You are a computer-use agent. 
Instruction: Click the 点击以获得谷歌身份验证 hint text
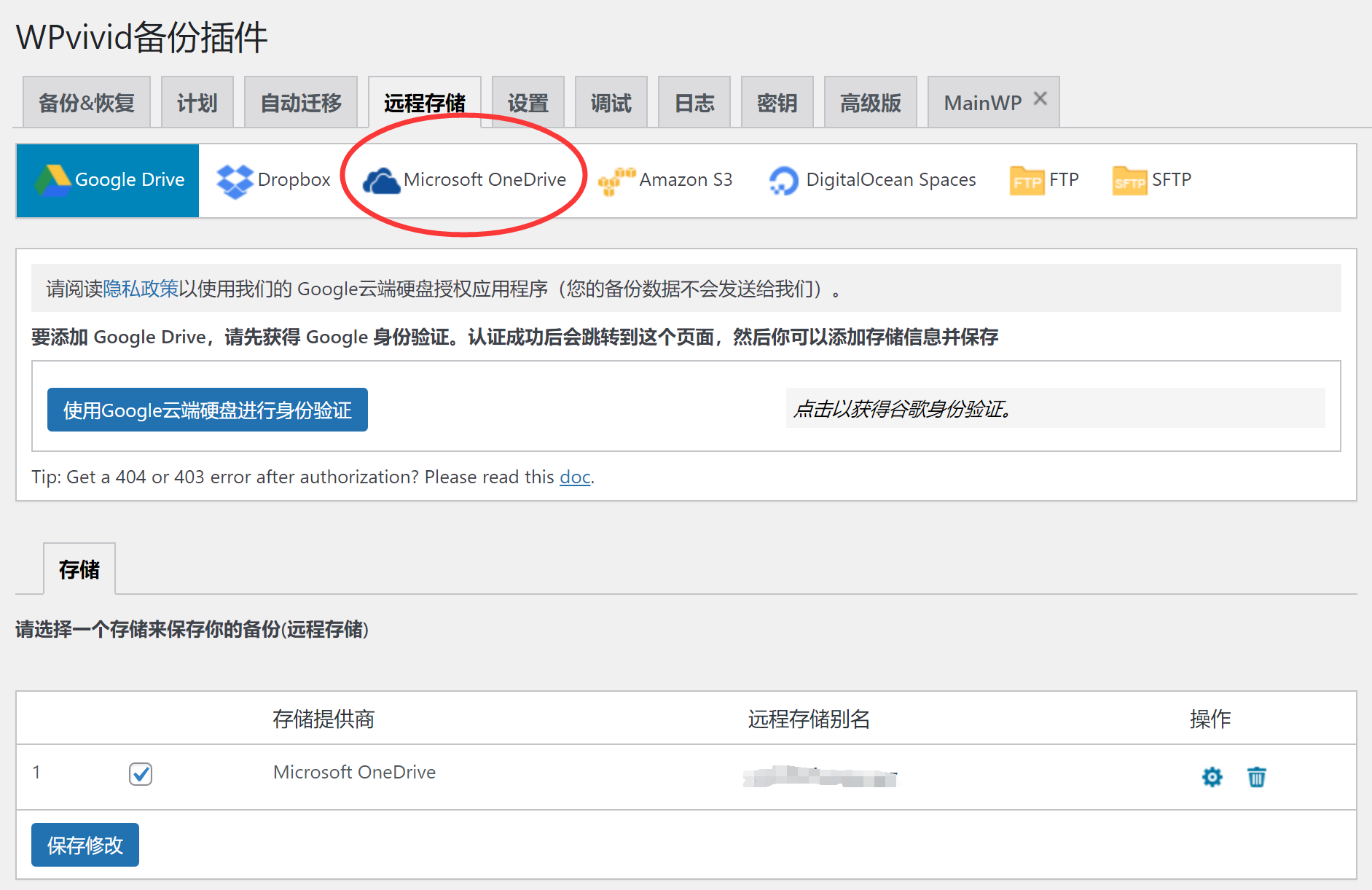point(903,409)
